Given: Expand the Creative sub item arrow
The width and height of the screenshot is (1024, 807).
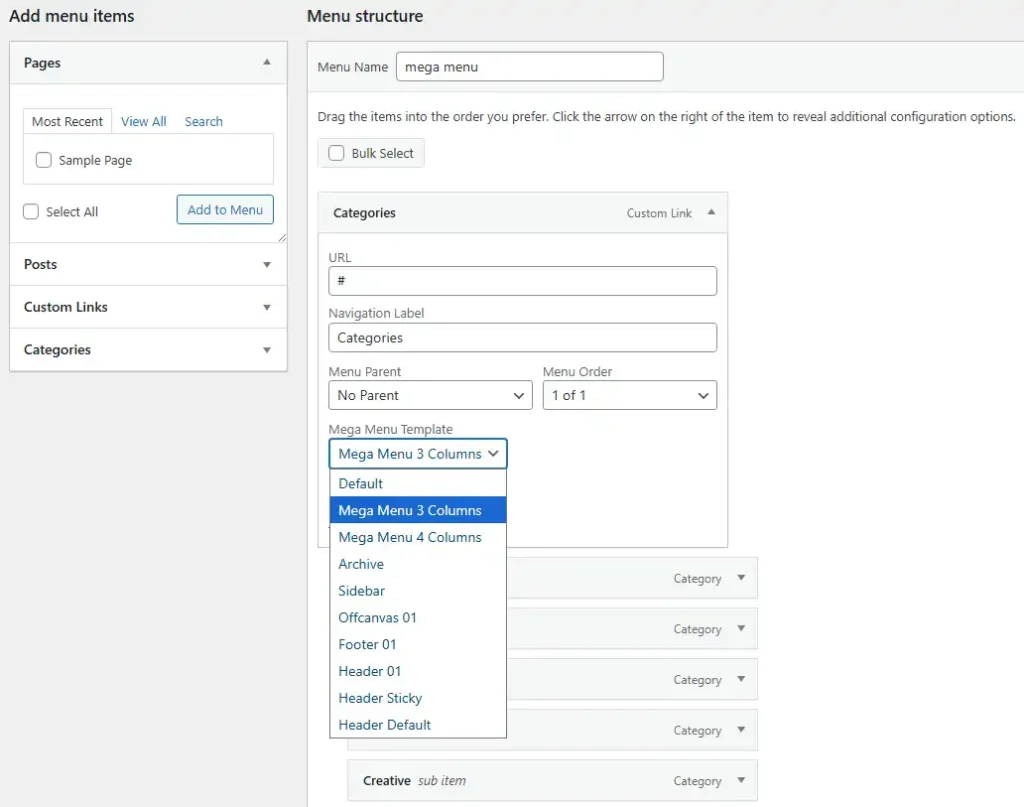Looking at the screenshot, I should pos(741,781).
